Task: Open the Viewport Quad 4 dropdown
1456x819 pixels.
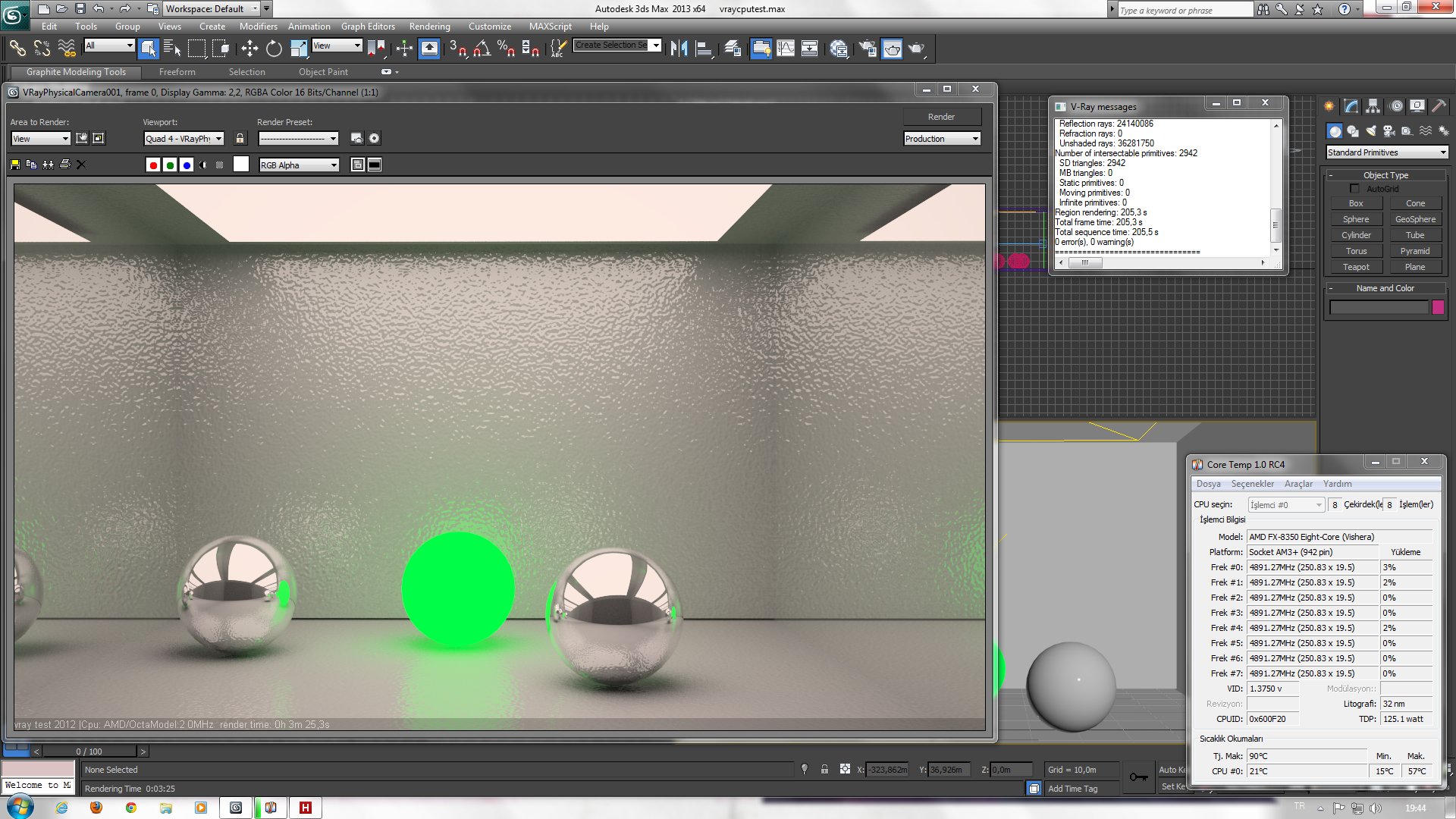Action: [184, 139]
